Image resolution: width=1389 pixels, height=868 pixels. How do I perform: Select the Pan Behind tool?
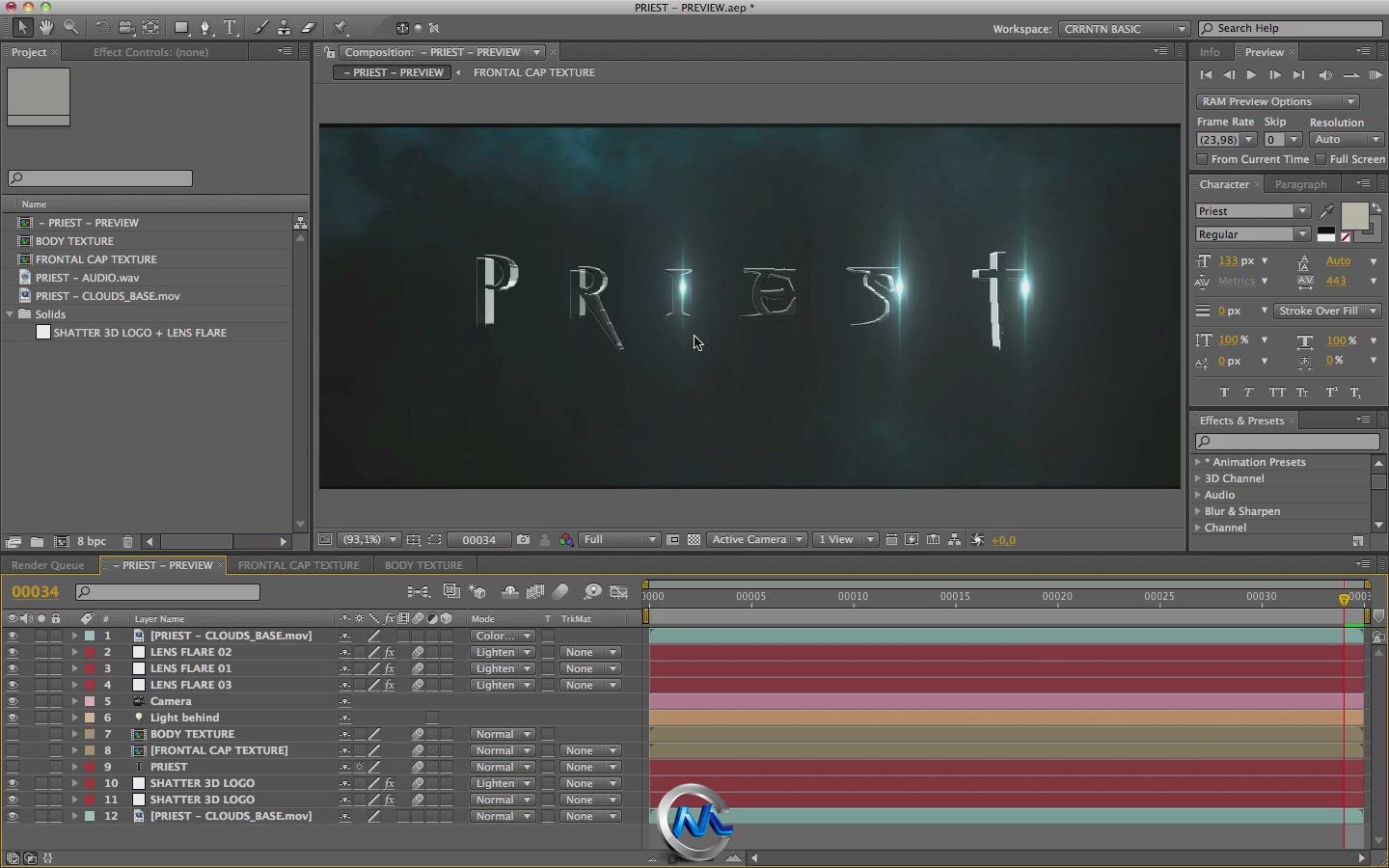(x=151, y=28)
